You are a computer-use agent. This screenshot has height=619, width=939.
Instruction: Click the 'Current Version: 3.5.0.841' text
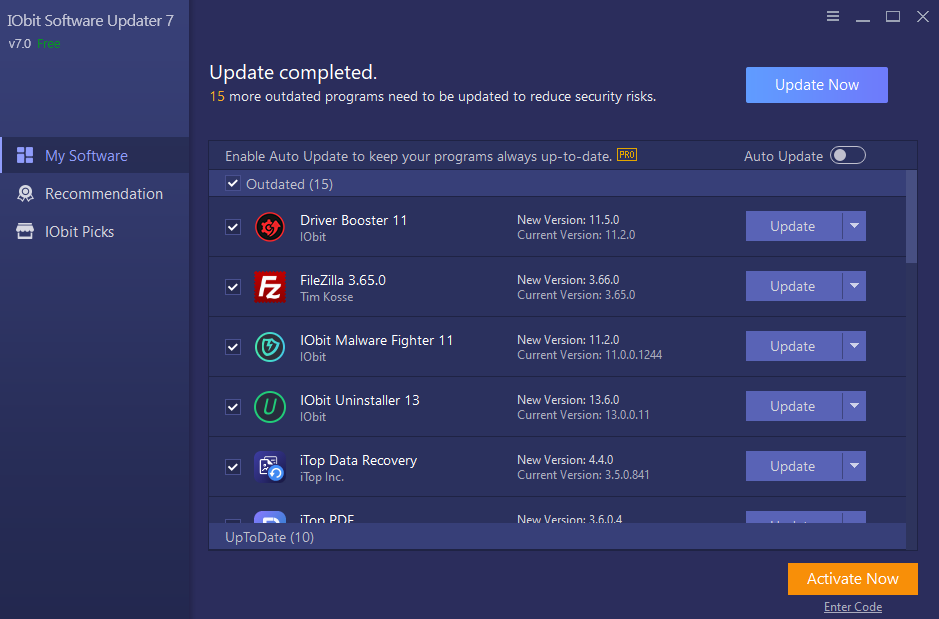pyautogui.click(x=583, y=474)
